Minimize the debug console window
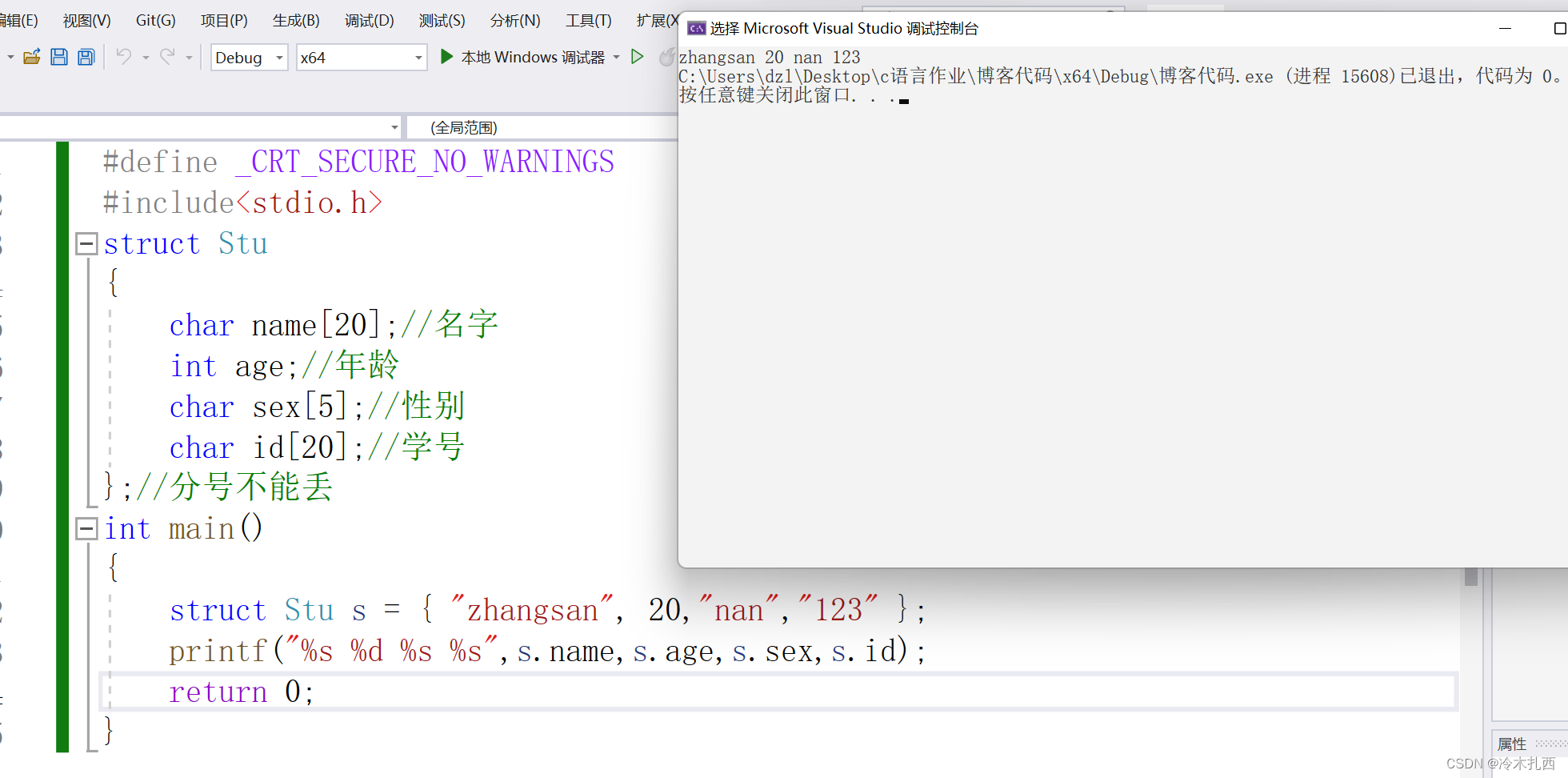 [1505, 28]
